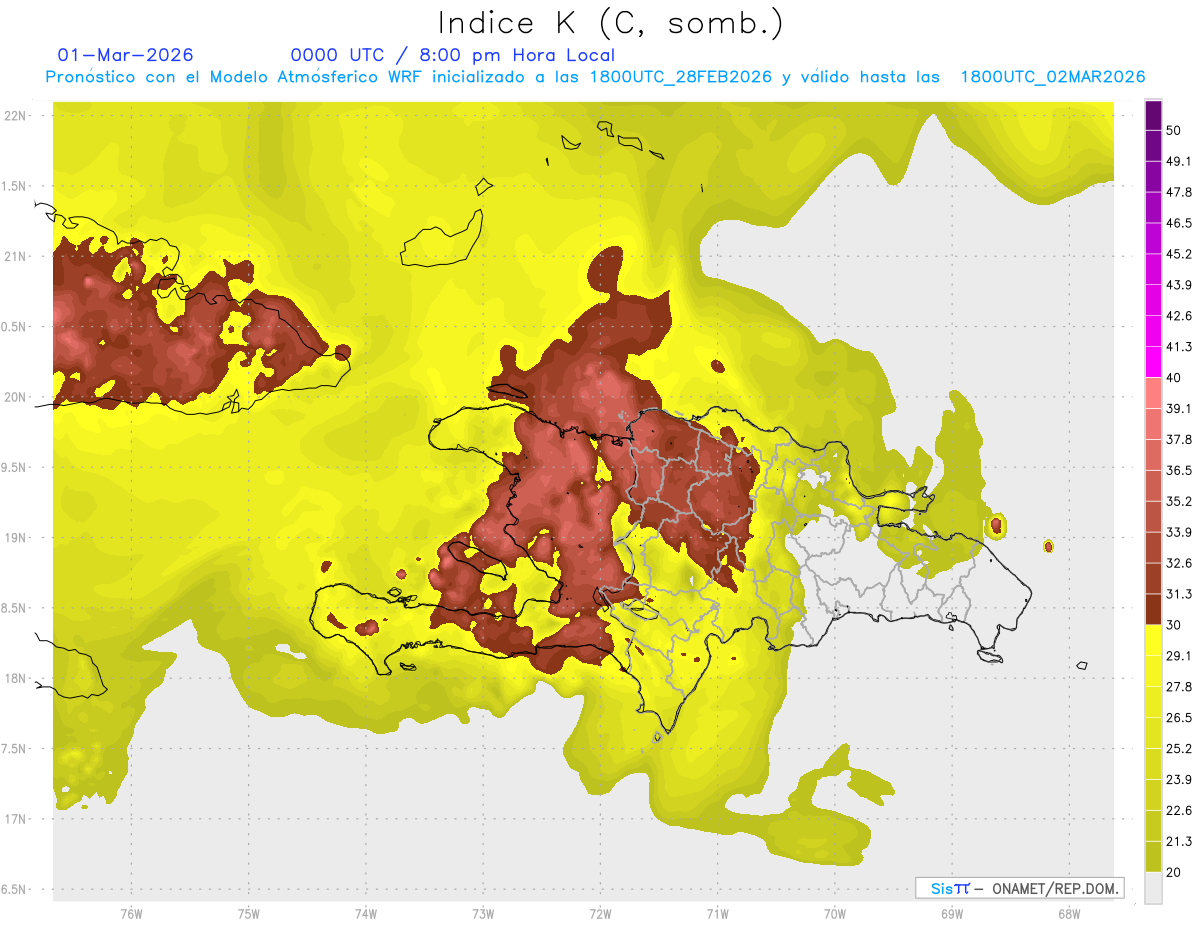Pick the dark brown swatch between 30 and 31.3
Image resolution: width=1200 pixels, height=927 pixels.
coord(1153,610)
